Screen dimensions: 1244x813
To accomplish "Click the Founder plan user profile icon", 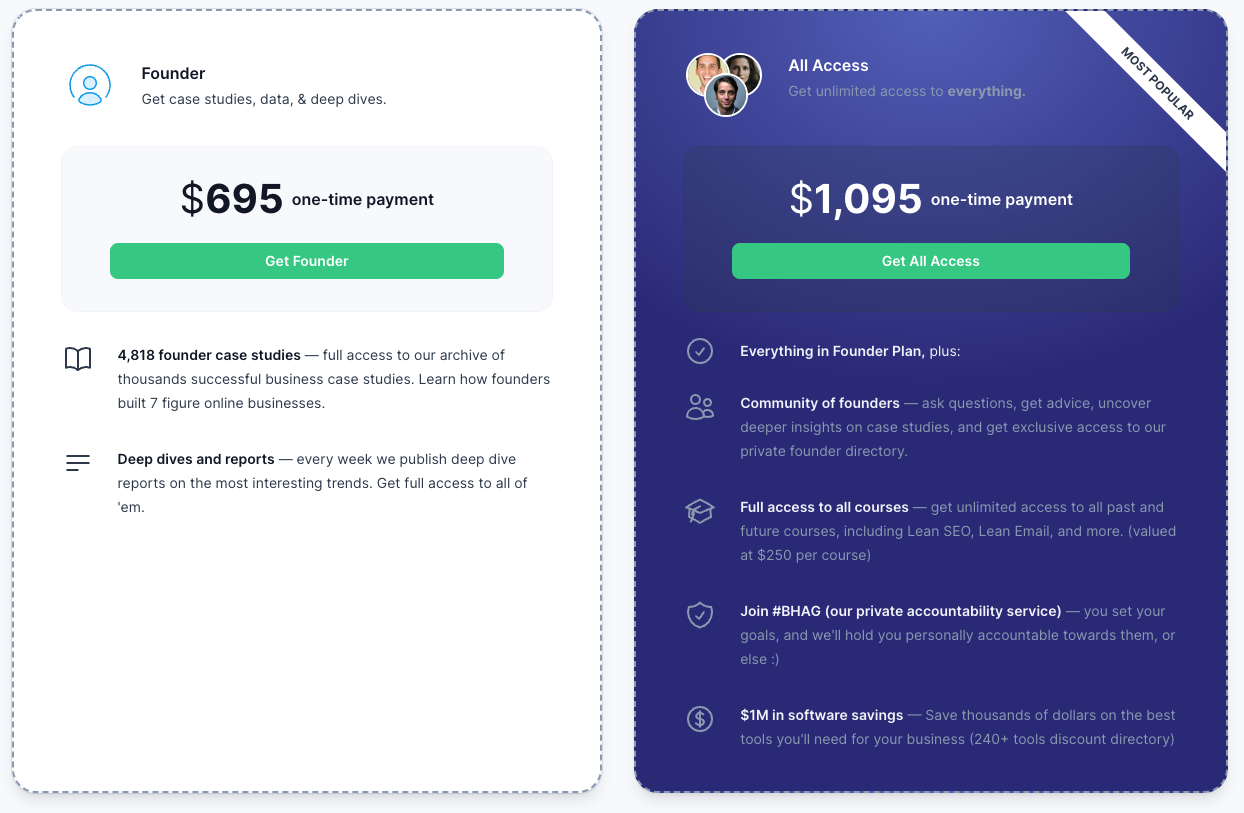I will pos(90,85).
